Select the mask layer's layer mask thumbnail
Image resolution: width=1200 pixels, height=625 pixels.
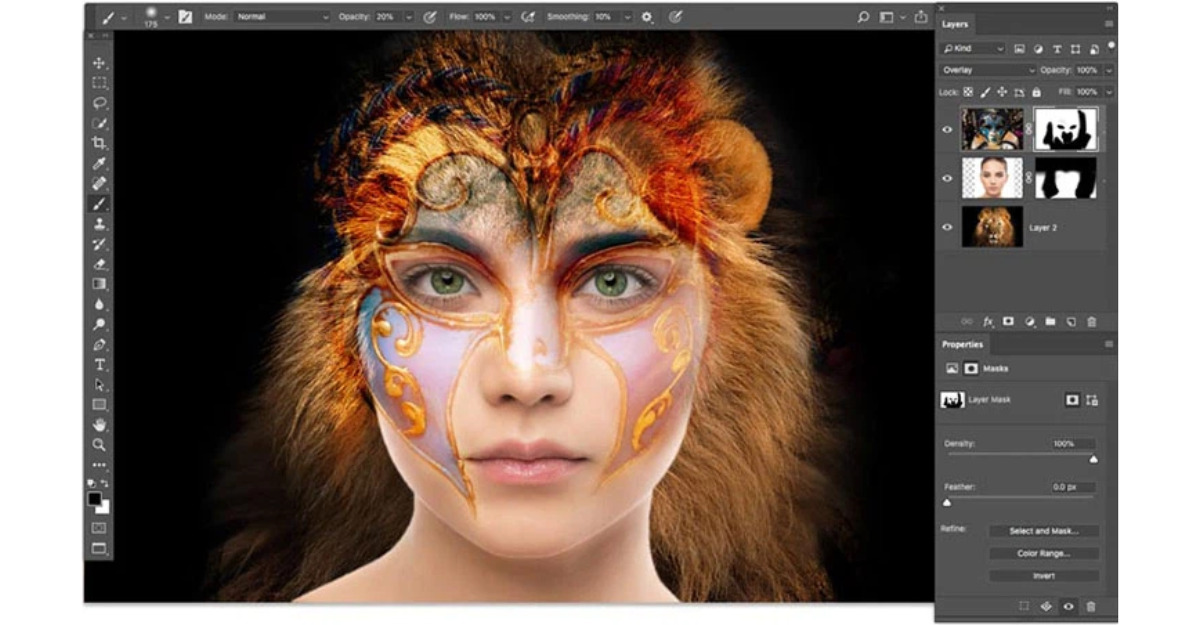(1065, 128)
